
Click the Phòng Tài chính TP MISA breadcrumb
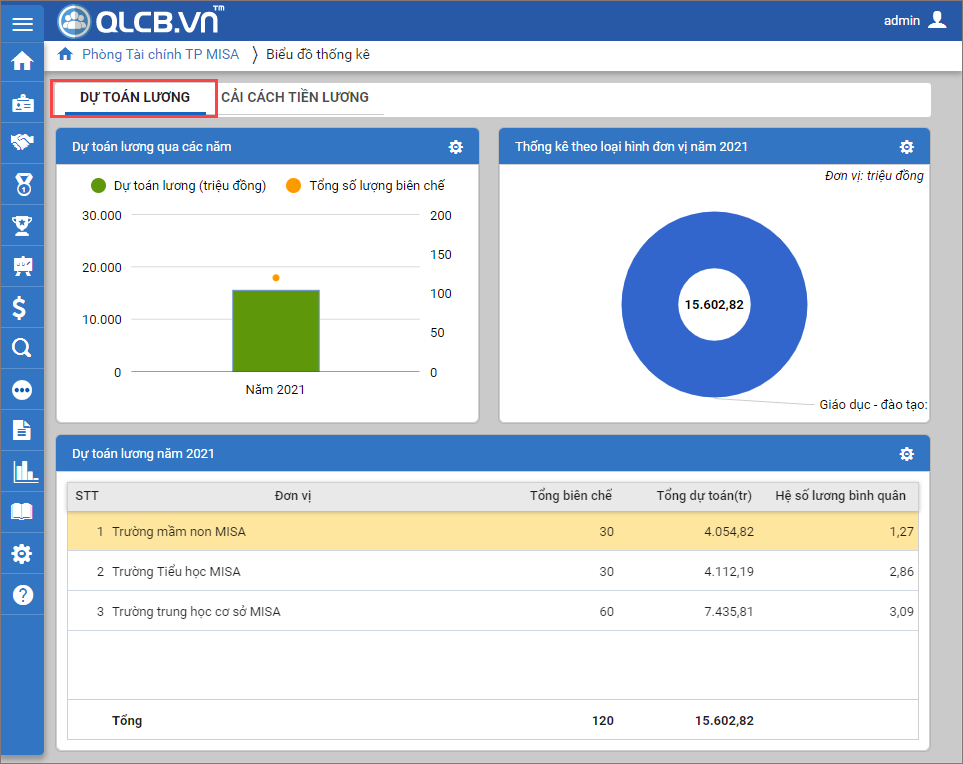(x=160, y=54)
